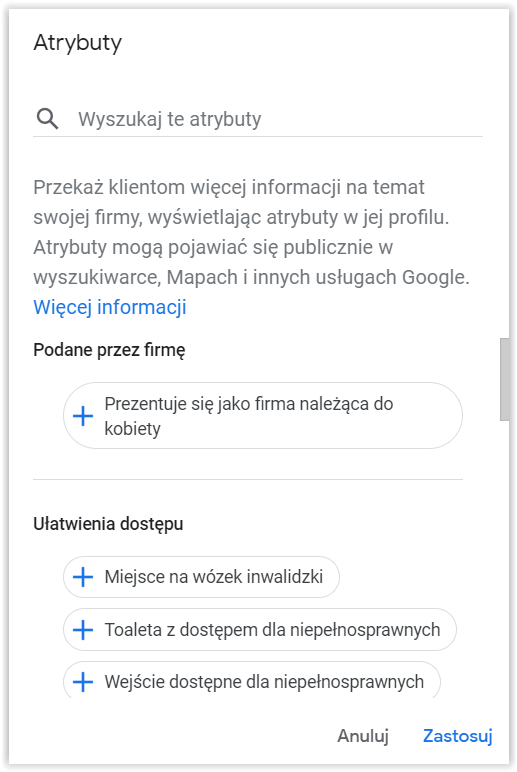517x772 pixels.
Task: Enable the 'Miejsce na wózek inwalidzki' attribute
Action: tap(201, 577)
